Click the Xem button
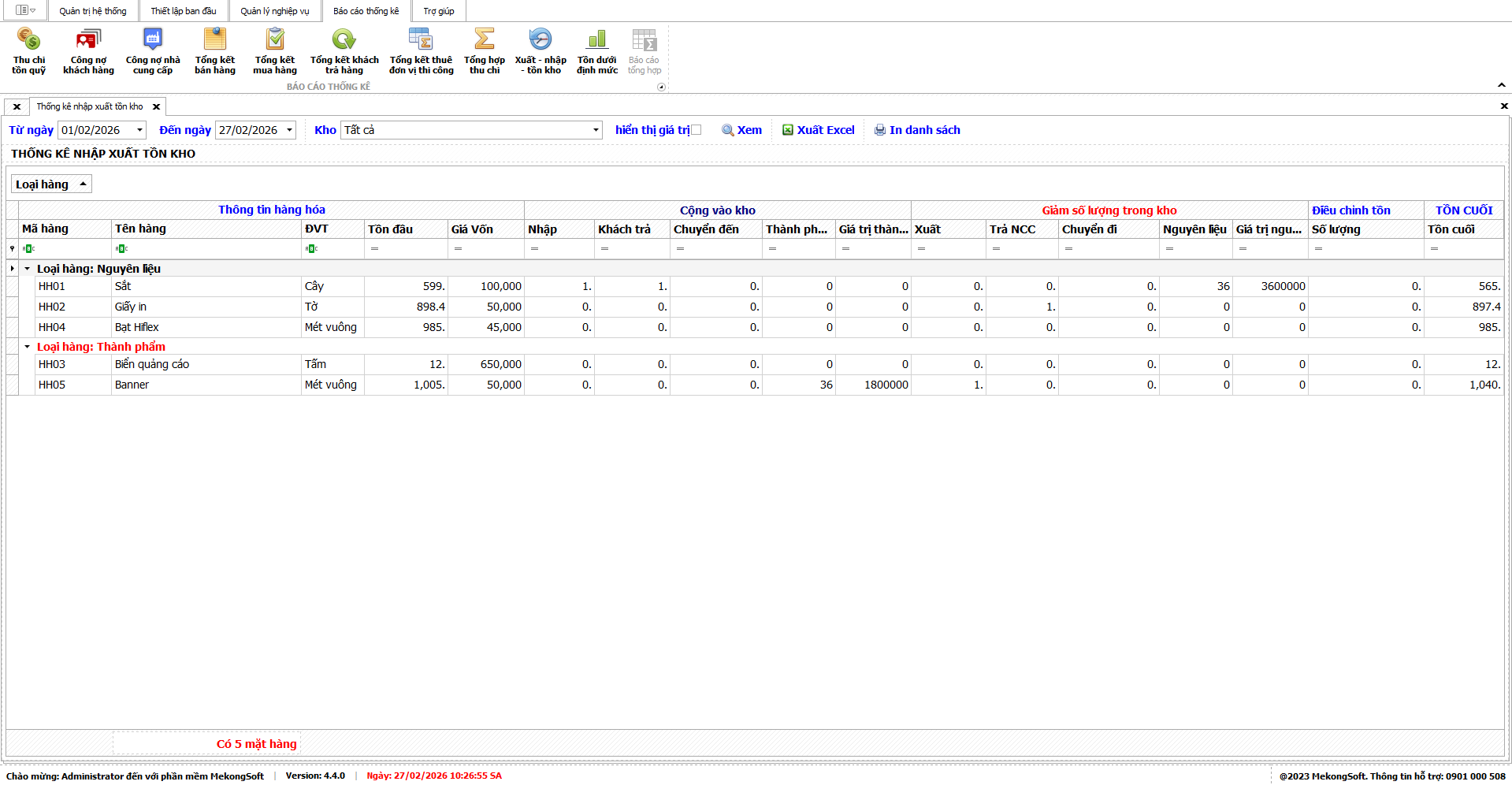This screenshot has width=1512, height=785. [x=742, y=130]
